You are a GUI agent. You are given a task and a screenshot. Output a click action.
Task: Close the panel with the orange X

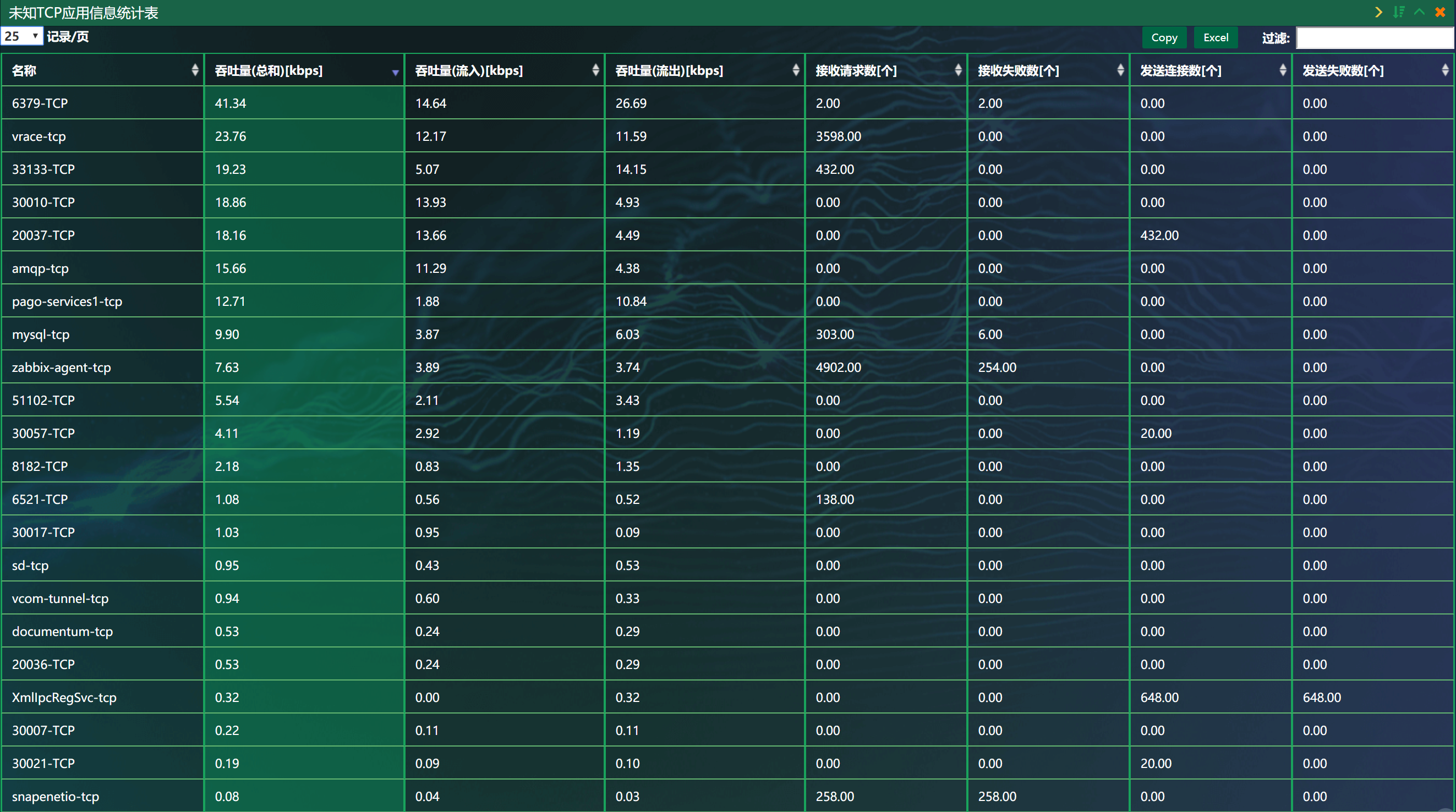1440,12
